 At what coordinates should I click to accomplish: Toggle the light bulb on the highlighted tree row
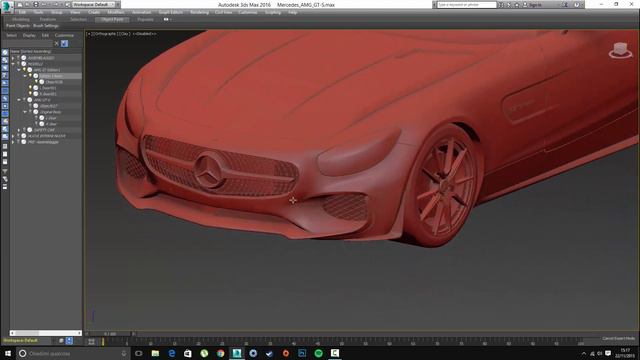click(x=30, y=76)
